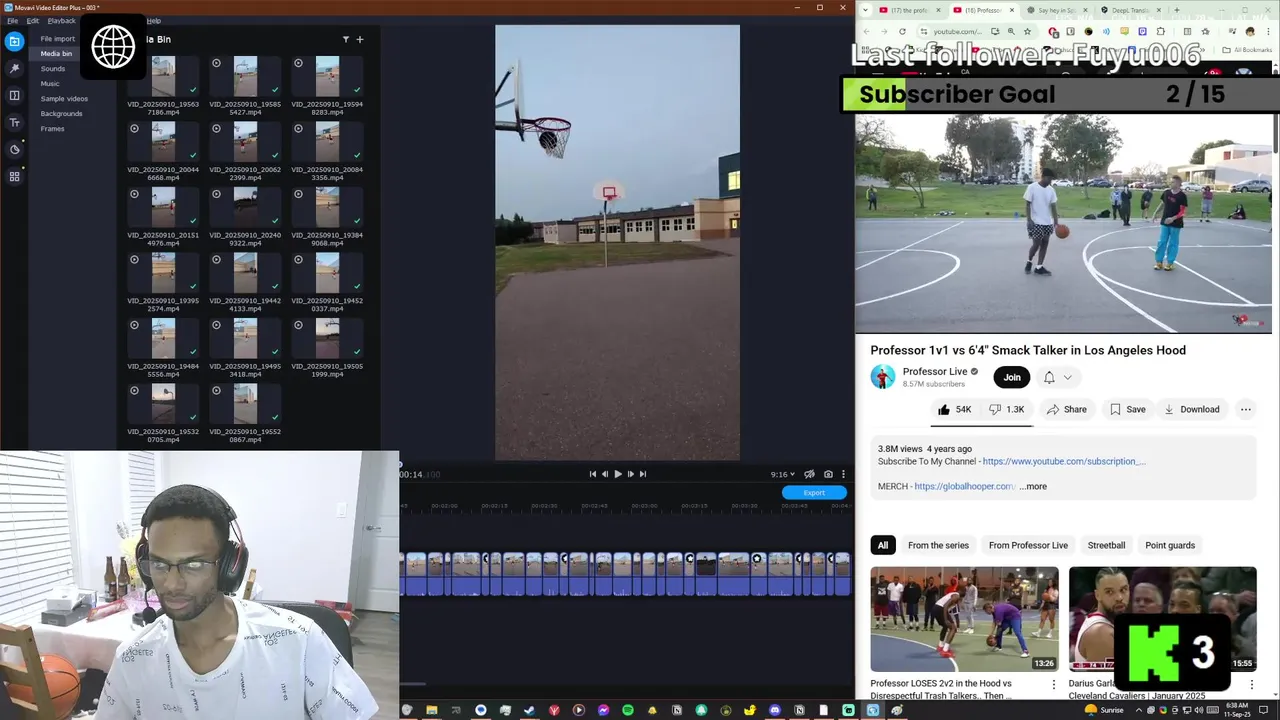The width and height of the screenshot is (1280, 720).
Task: Select Backgrounds in the import sidebar
Action: [61, 113]
